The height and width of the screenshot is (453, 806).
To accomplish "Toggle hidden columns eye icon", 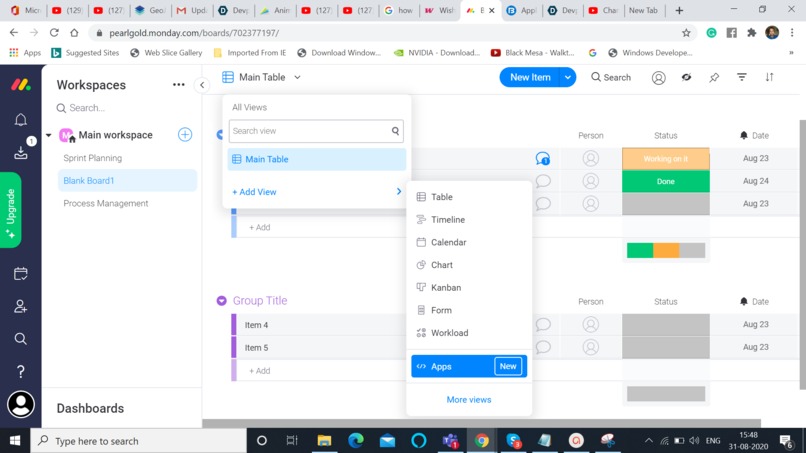I will pos(686,77).
